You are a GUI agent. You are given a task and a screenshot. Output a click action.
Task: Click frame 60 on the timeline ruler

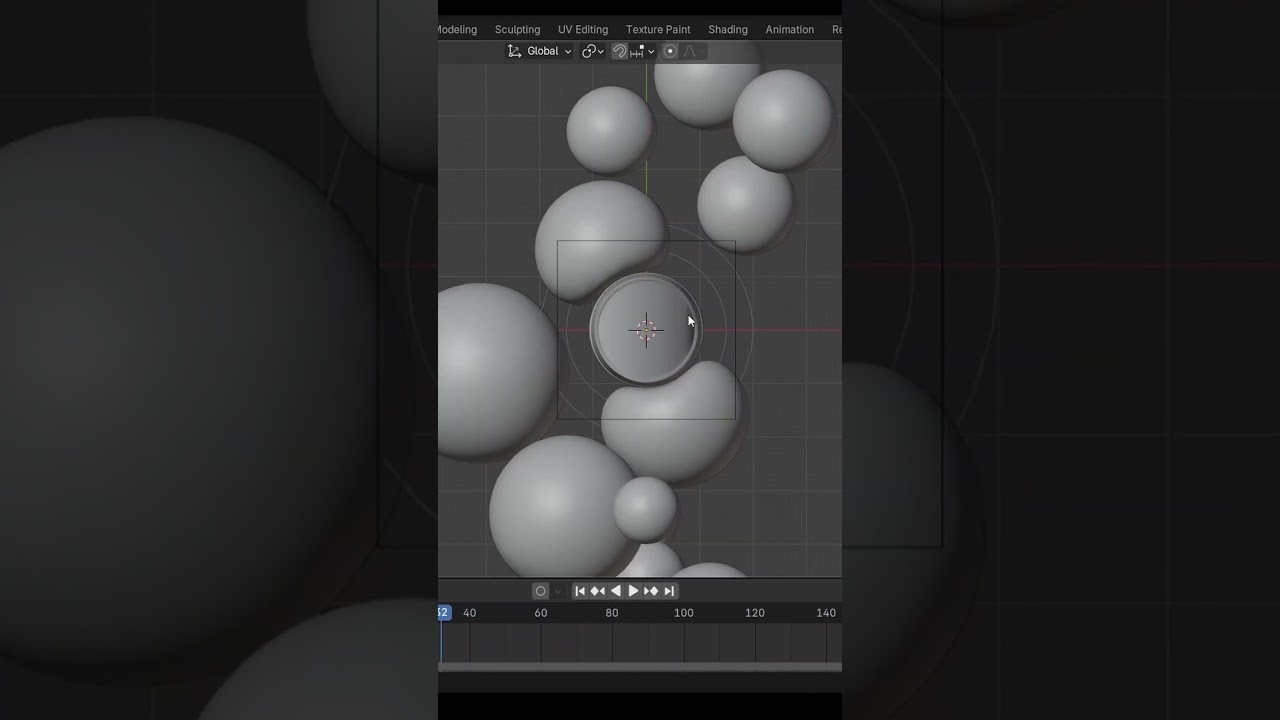point(541,613)
